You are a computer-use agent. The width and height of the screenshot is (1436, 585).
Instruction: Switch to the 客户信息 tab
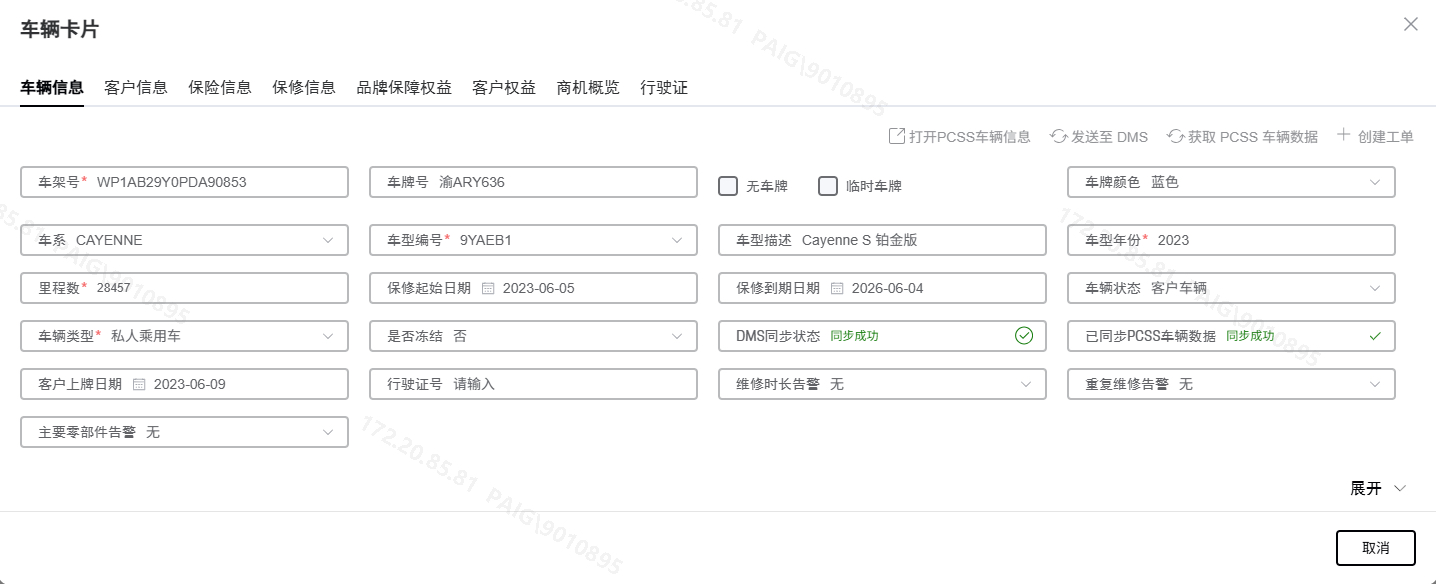click(x=136, y=87)
